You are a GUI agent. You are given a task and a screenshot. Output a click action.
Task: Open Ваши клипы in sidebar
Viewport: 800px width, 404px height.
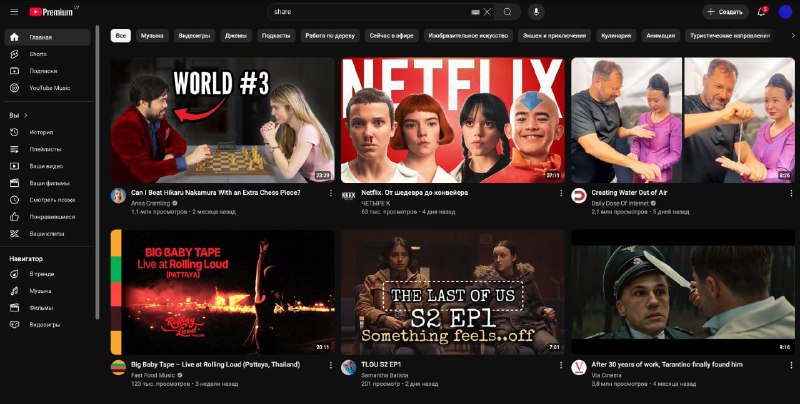(47, 234)
